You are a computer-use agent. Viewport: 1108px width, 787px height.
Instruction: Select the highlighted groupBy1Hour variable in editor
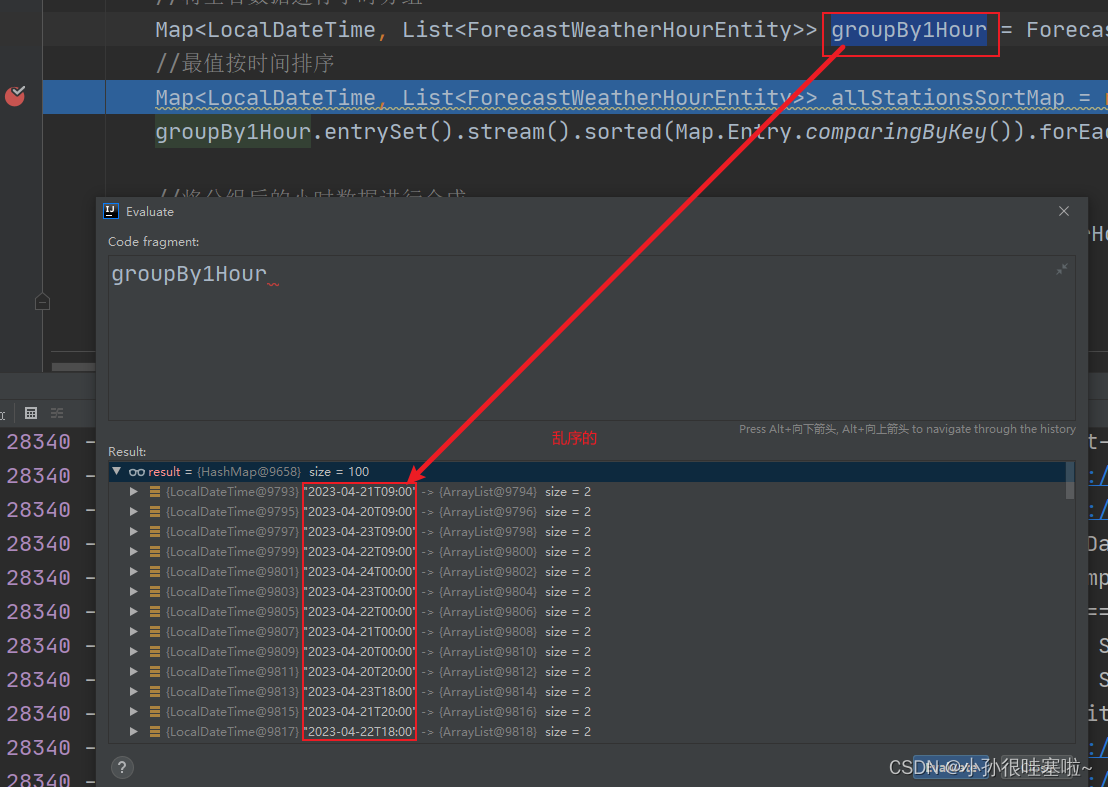click(x=909, y=29)
